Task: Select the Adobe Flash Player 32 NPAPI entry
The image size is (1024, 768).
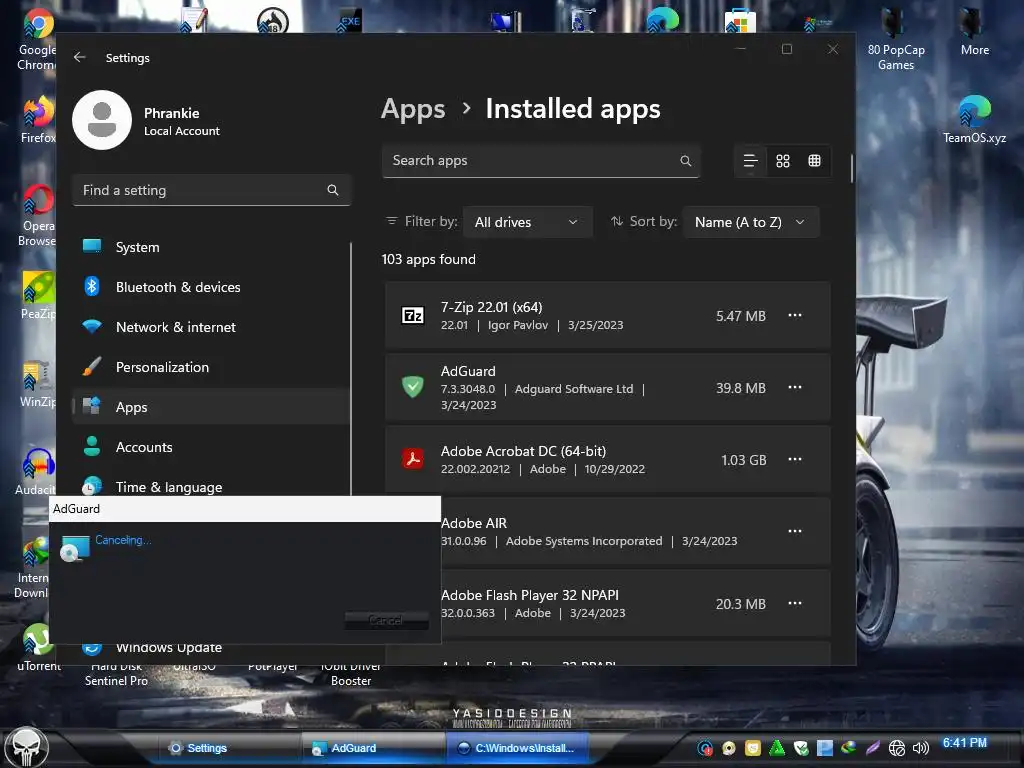Action: (x=607, y=603)
